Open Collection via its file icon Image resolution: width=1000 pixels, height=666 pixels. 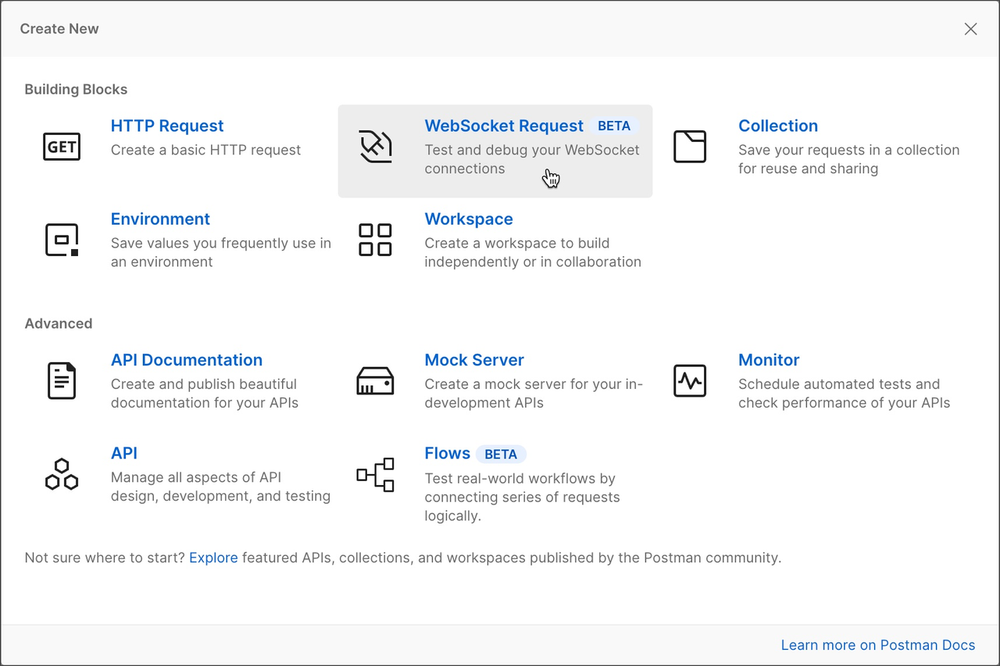point(690,145)
